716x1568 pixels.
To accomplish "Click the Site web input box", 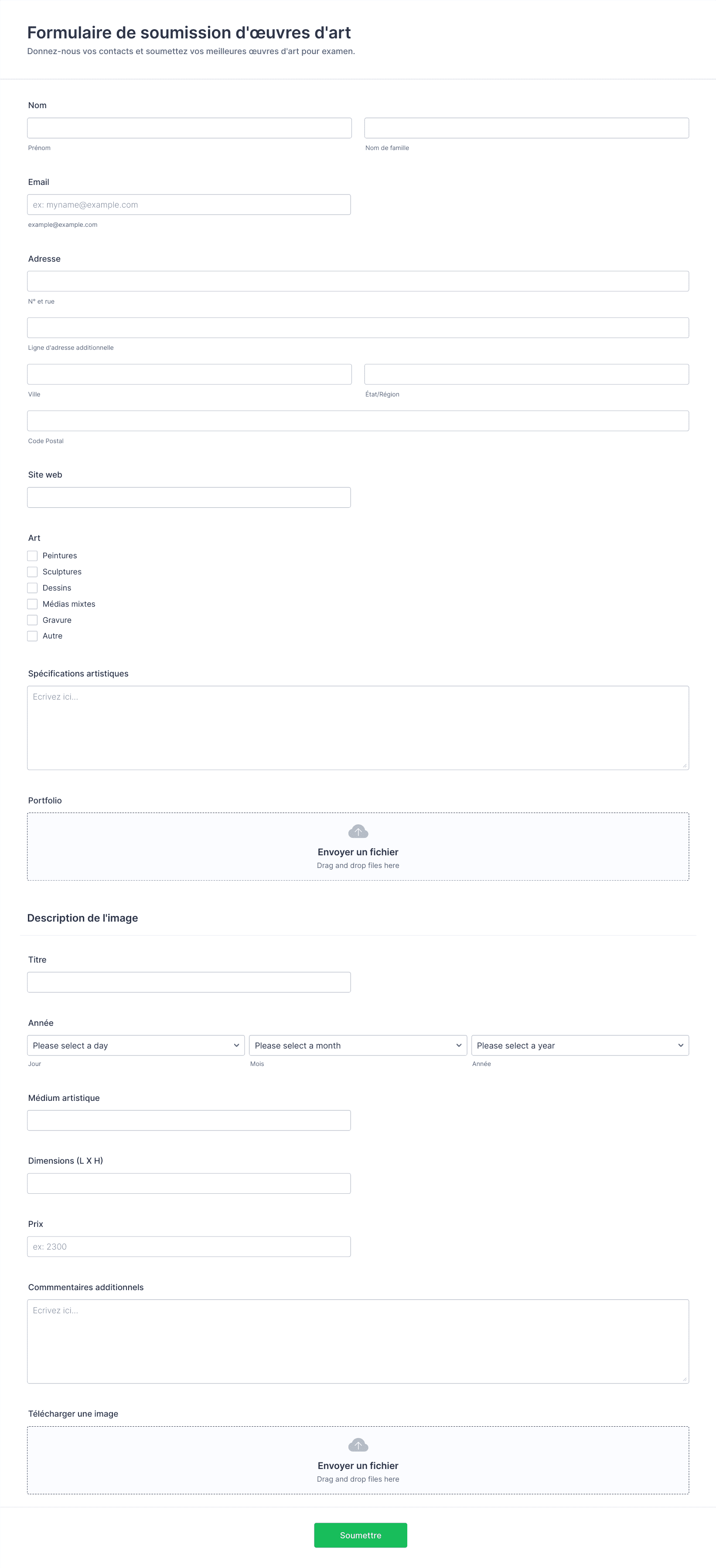I will pos(188,497).
